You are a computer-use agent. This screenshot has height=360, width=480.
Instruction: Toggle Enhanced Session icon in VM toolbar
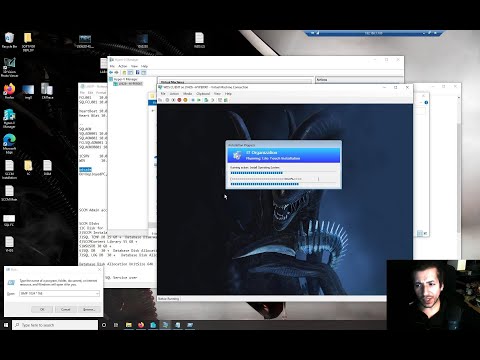[x=220, y=100]
